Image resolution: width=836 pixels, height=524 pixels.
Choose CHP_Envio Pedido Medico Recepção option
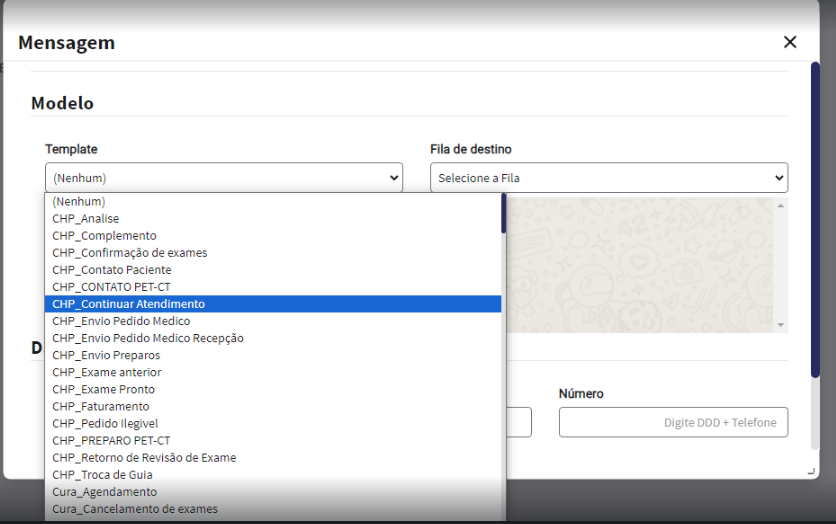[273, 338]
